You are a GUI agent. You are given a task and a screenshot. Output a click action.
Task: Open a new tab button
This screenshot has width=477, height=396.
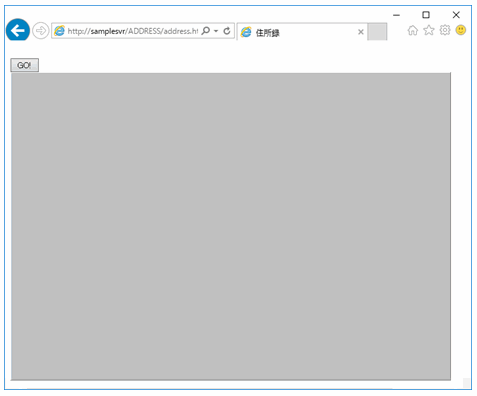377,32
